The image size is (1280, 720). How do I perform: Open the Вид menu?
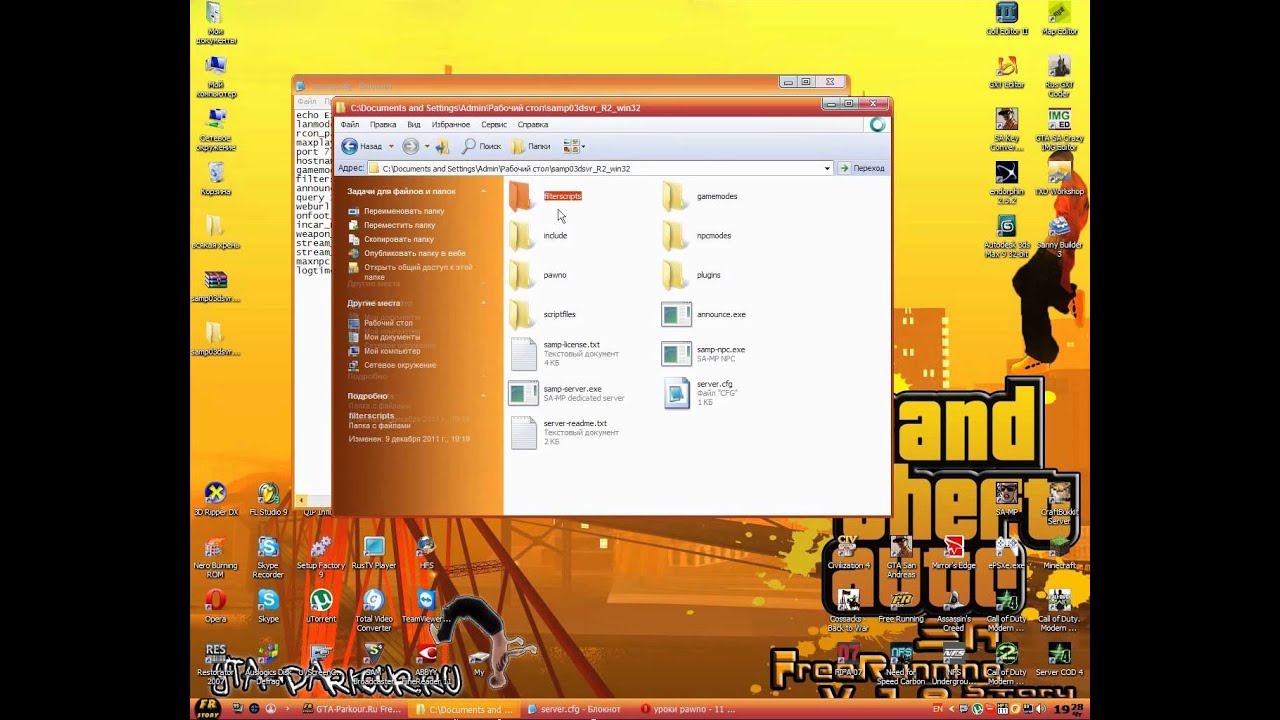(414, 125)
